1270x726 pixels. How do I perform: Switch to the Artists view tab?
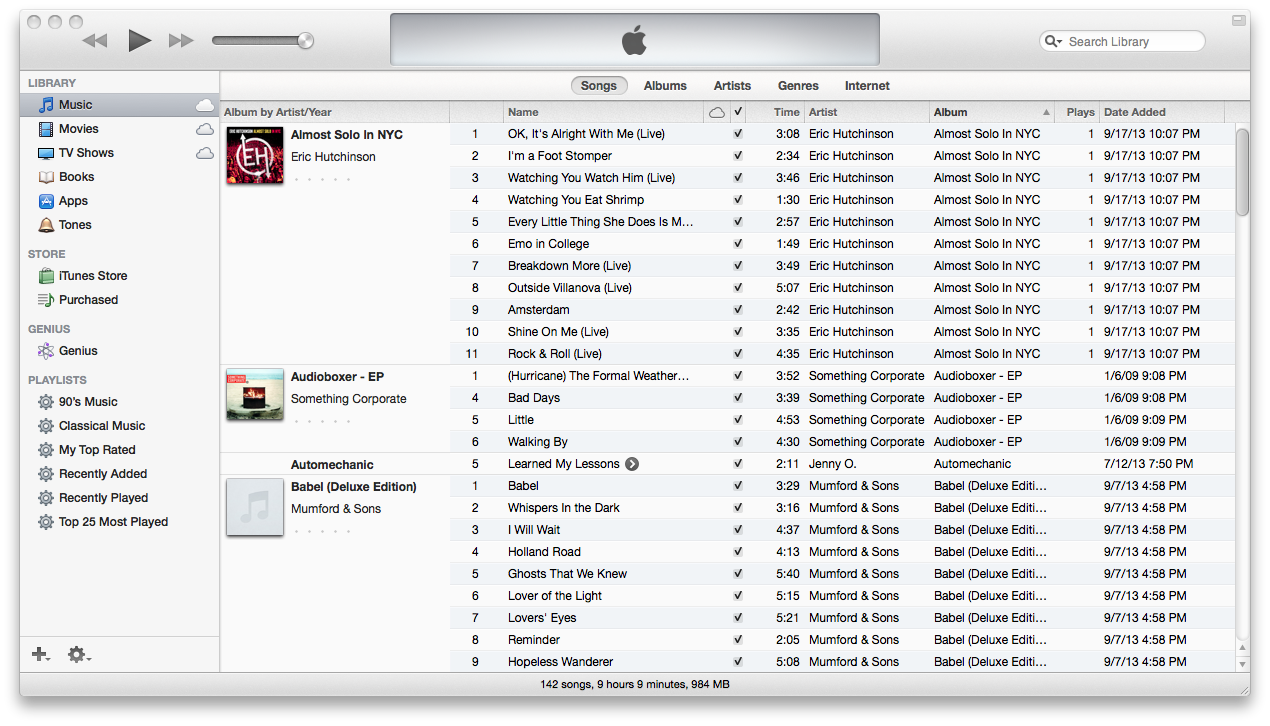tap(732, 86)
